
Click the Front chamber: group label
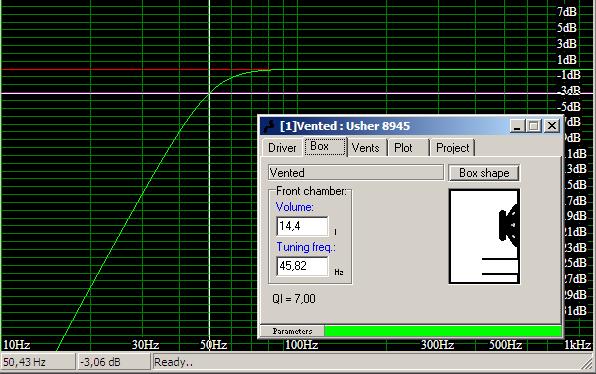pyautogui.click(x=311, y=191)
